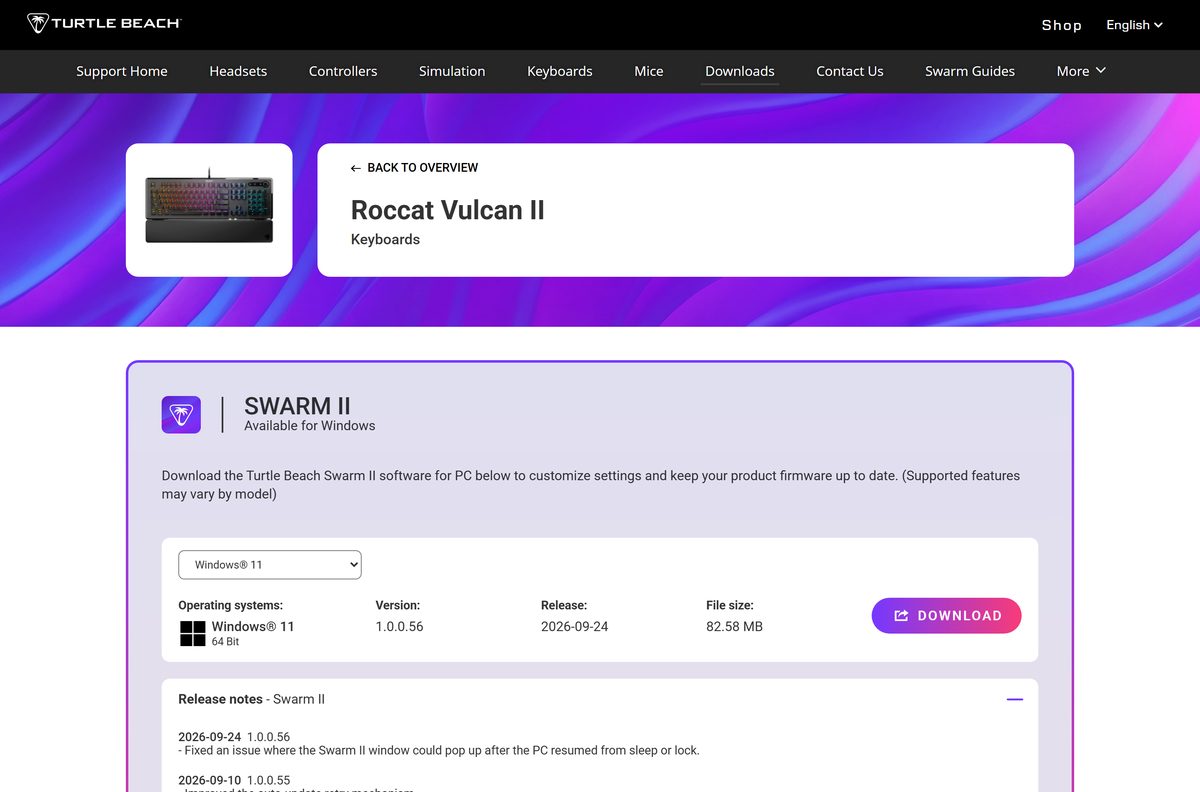Click 'Available for Windows' text
This screenshot has height=792, width=1200.
coord(310,426)
